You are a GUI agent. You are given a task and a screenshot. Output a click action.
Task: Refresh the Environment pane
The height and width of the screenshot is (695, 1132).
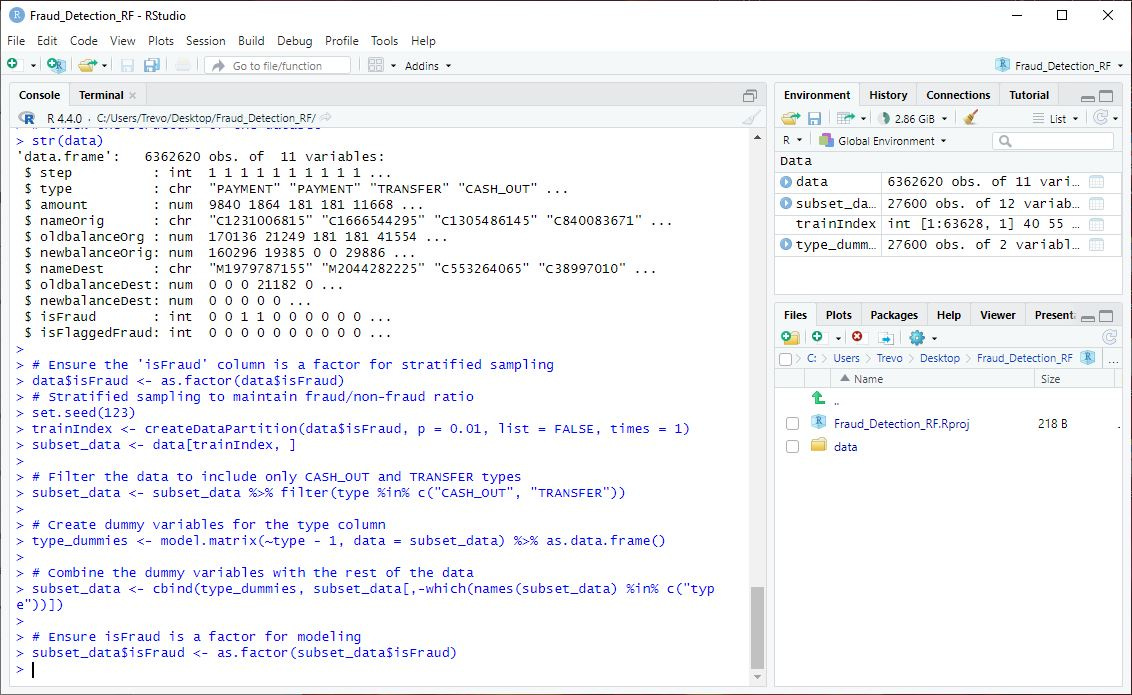pyautogui.click(x=1100, y=117)
